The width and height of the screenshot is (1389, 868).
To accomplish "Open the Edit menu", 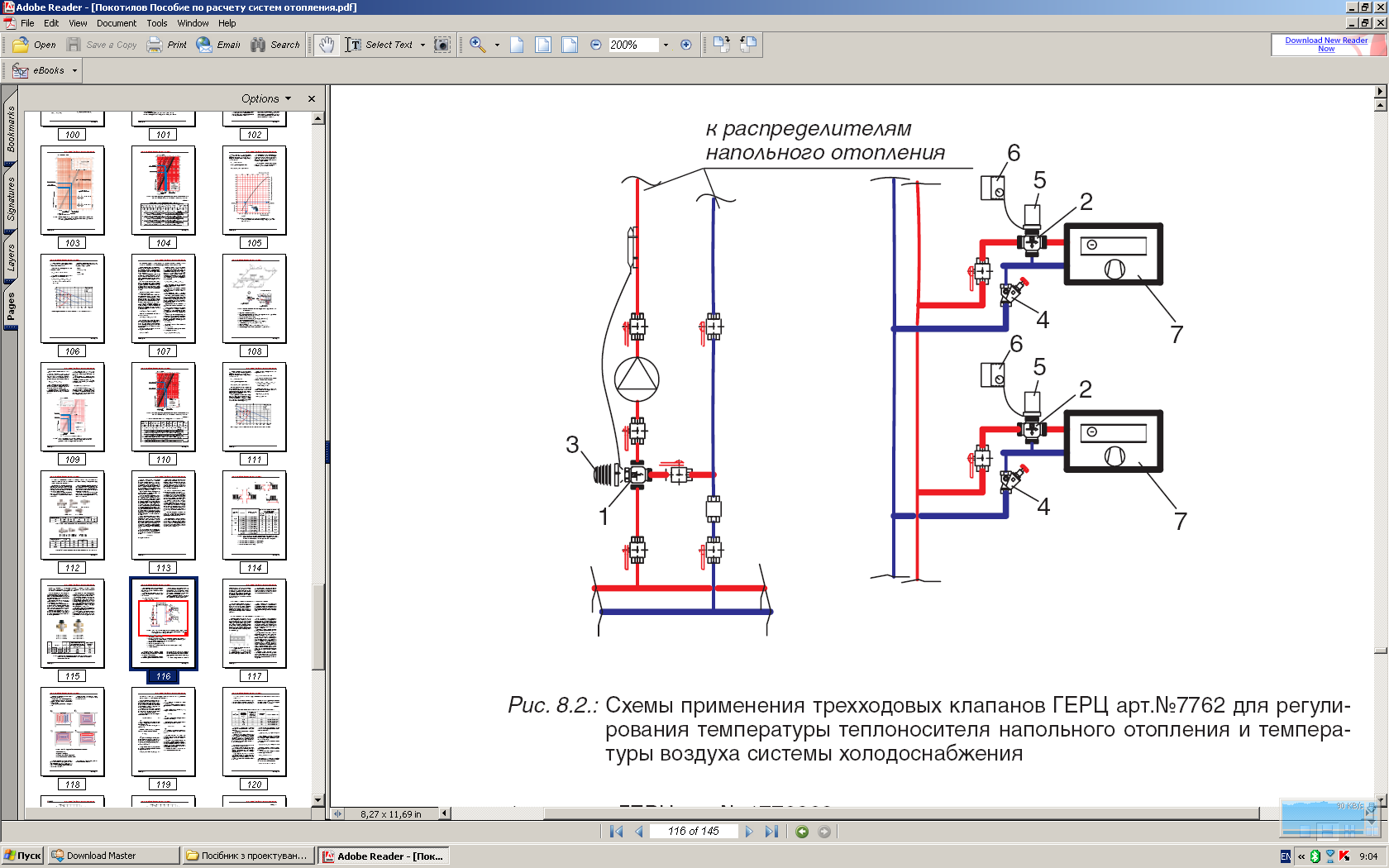I will 51,23.
